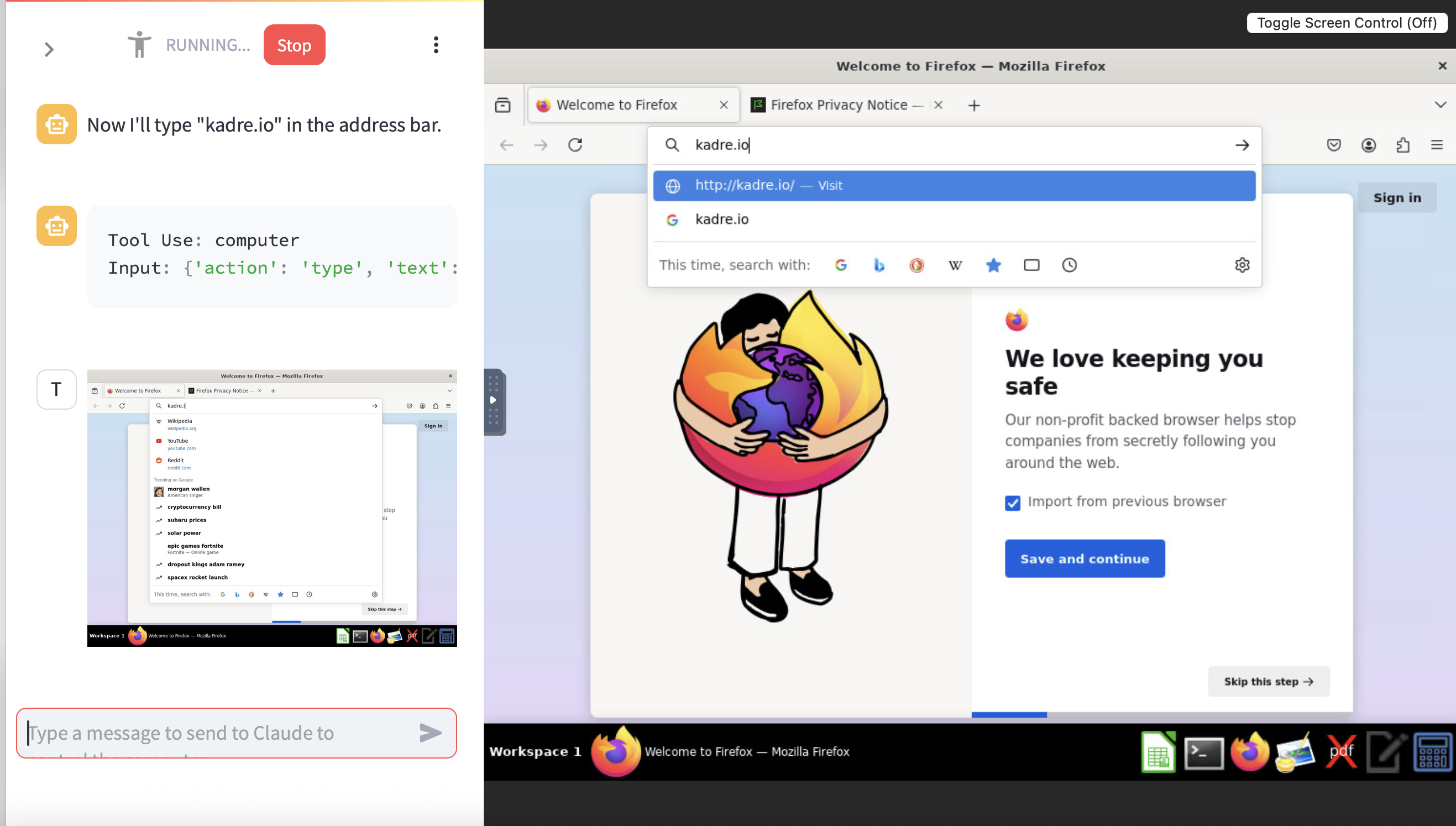Search with DuckDuckGo icon
The width and height of the screenshot is (1456, 826).
[916, 265]
